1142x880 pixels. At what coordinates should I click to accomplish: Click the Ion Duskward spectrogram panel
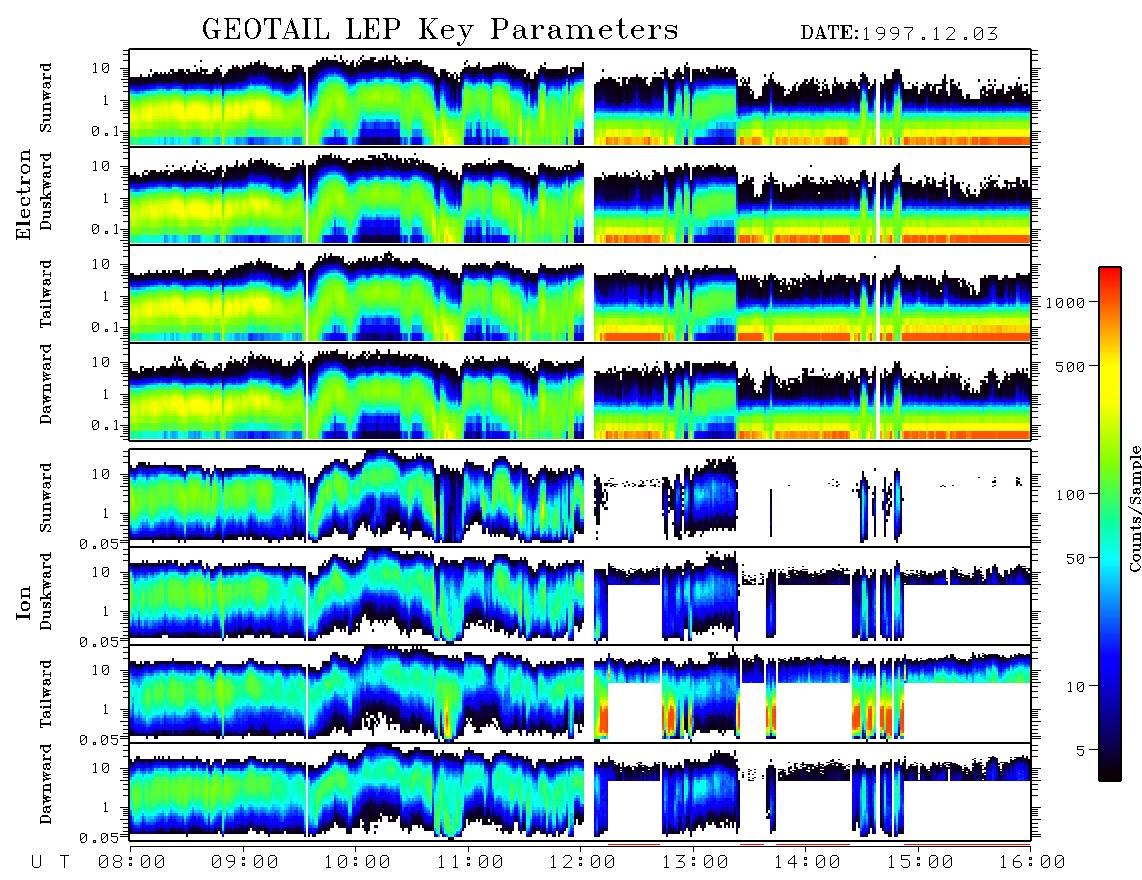[x=580, y=595]
